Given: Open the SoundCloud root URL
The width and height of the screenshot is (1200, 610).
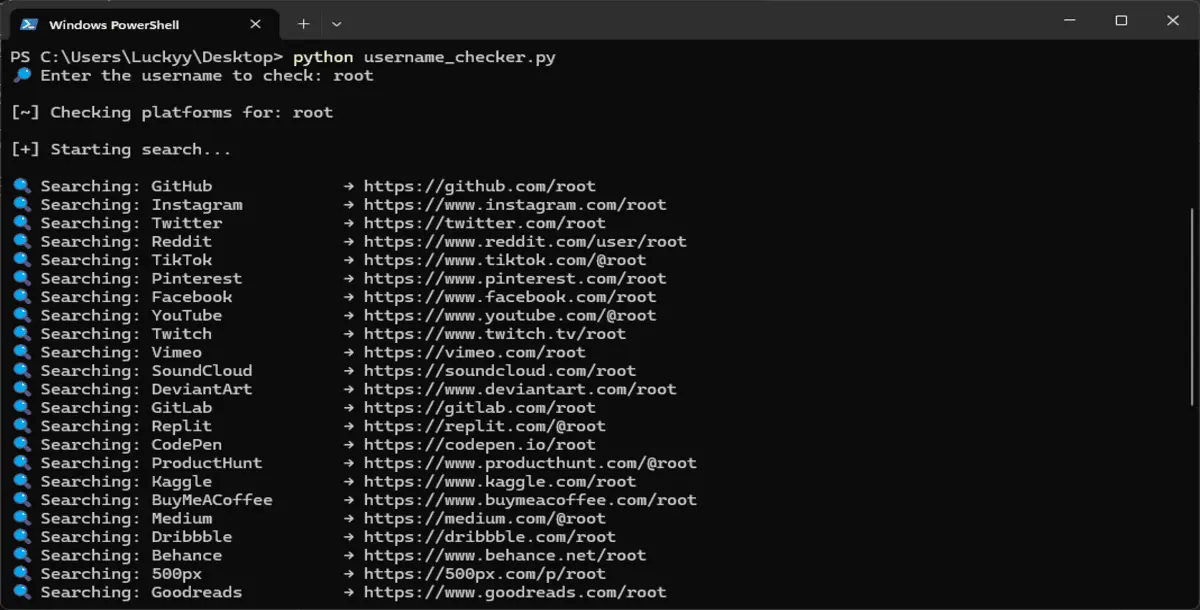Looking at the screenshot, I should [x=500, y=370].
